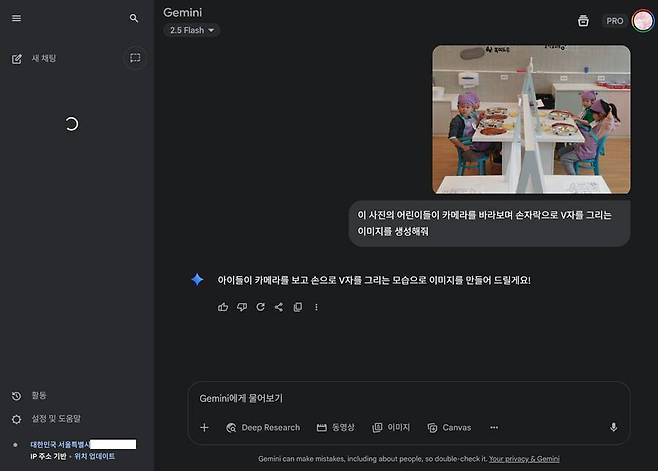Select the Canvas tool
The image size is (658, 471).
point(449,427)
